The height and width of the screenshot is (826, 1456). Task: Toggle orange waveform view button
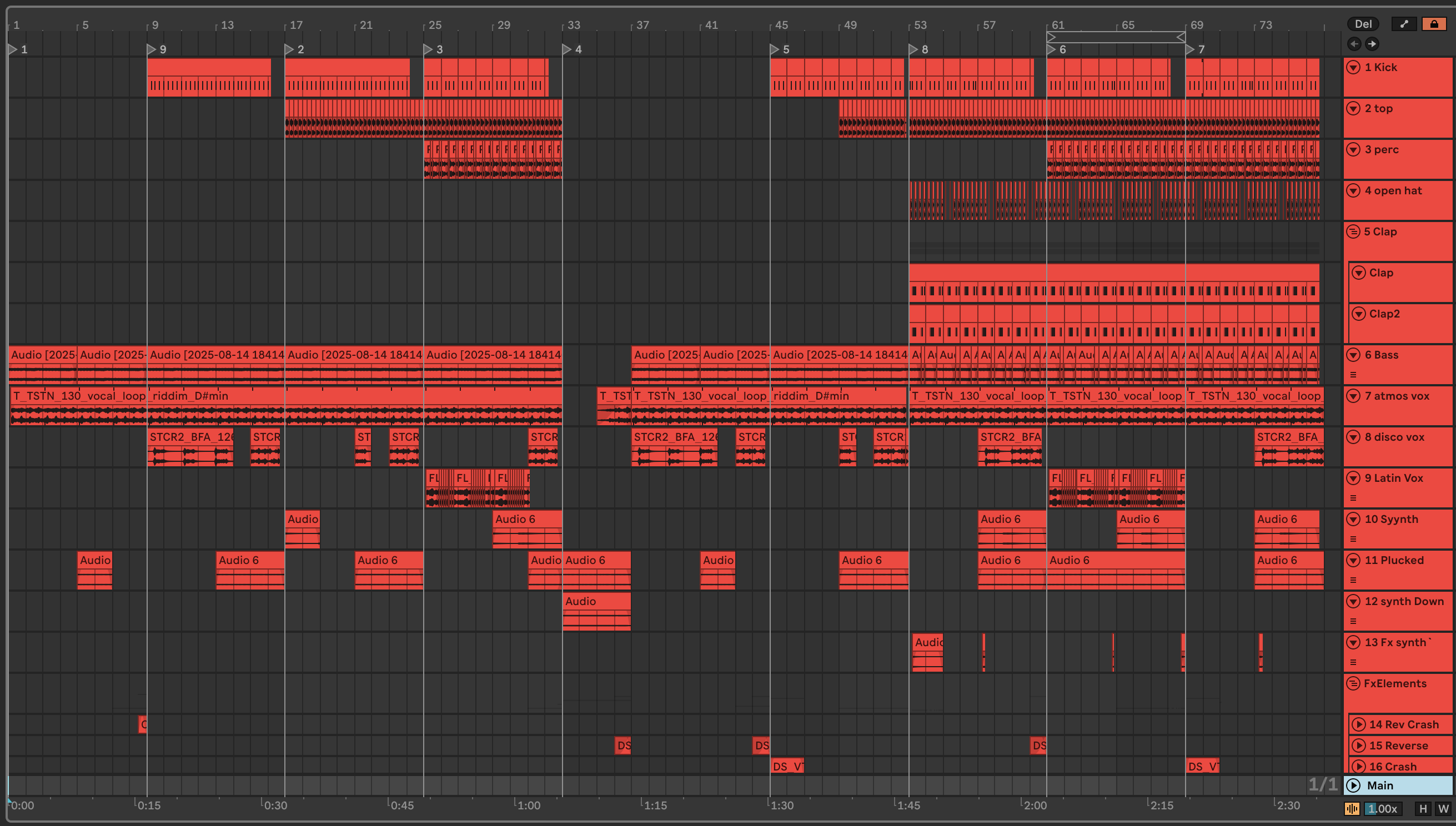coord(1352,808)
